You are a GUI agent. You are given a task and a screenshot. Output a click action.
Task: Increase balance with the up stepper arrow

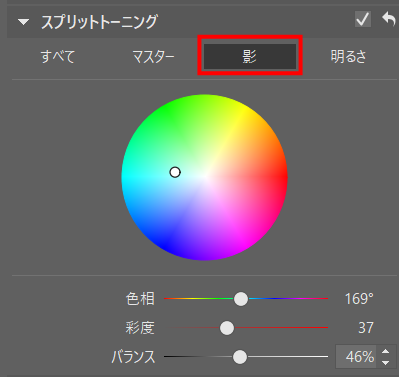coord(385,351)
